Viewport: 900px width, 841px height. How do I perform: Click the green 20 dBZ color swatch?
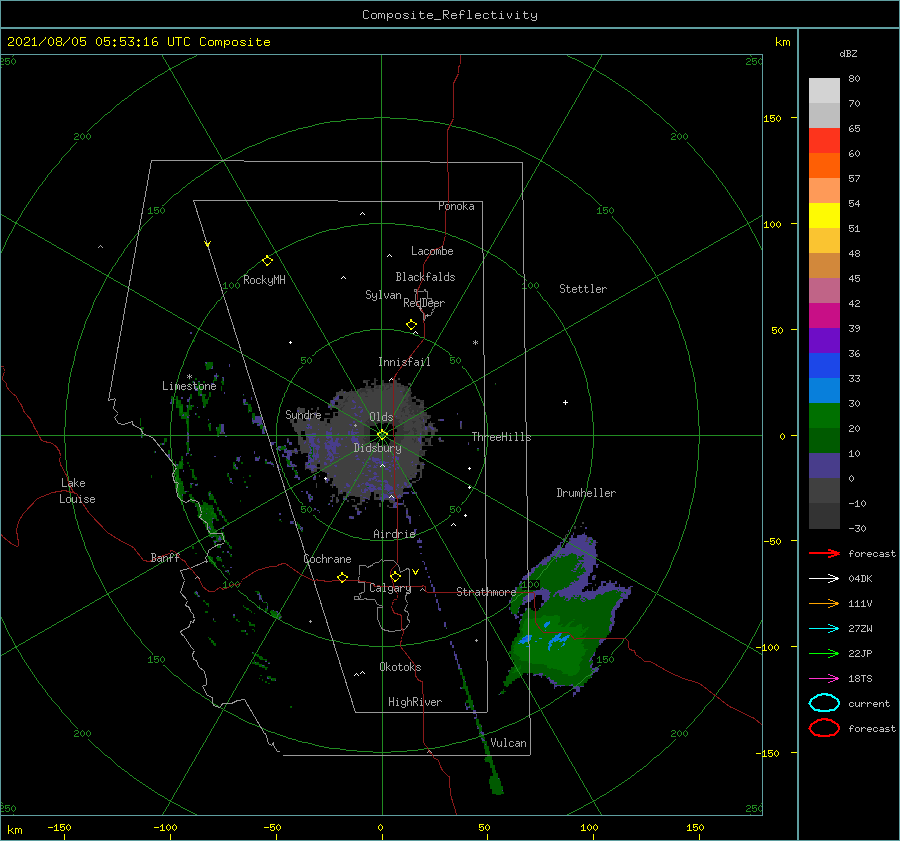click(824, 416)
